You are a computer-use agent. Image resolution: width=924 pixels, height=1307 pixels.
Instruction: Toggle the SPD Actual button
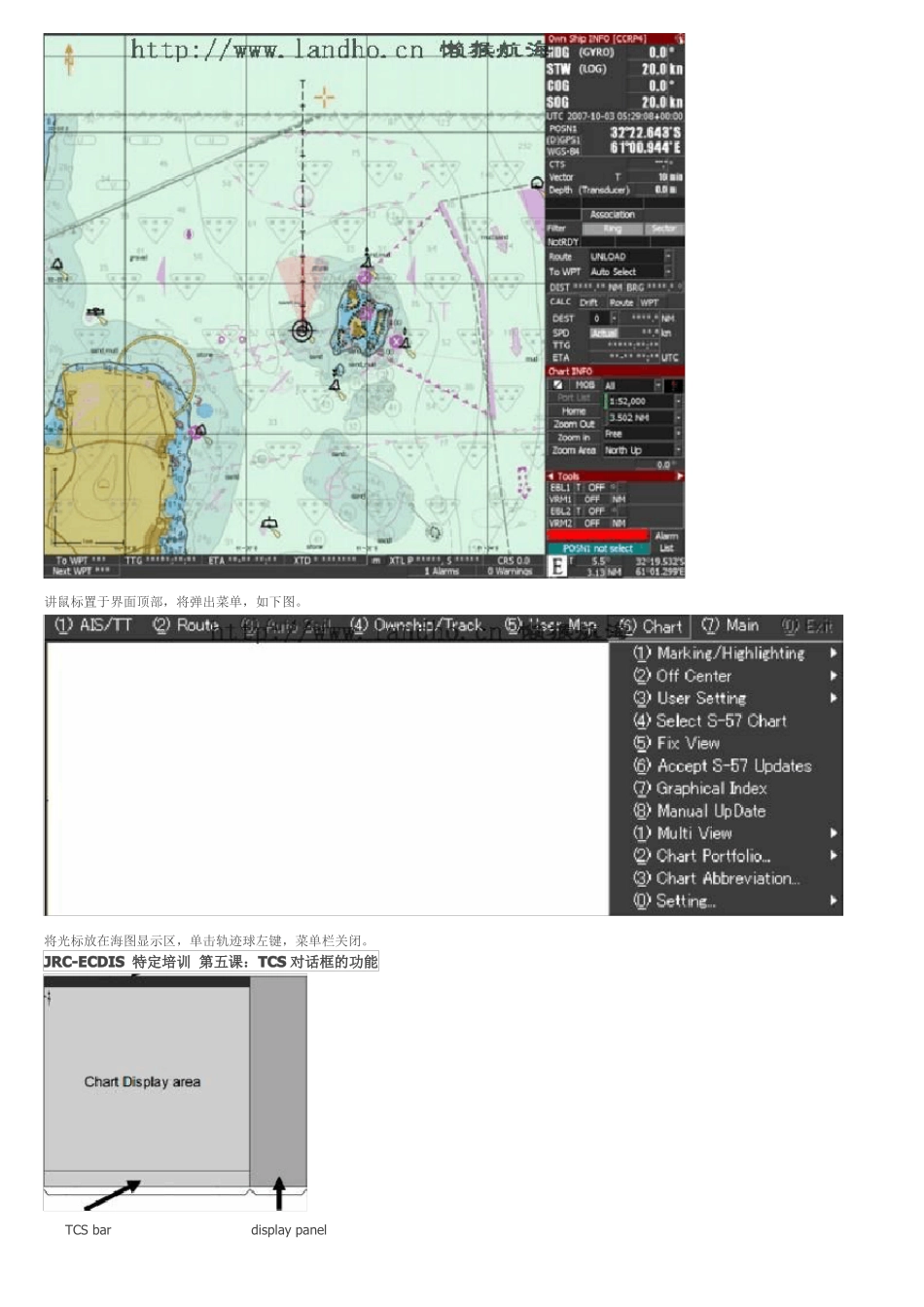point(604,333)
